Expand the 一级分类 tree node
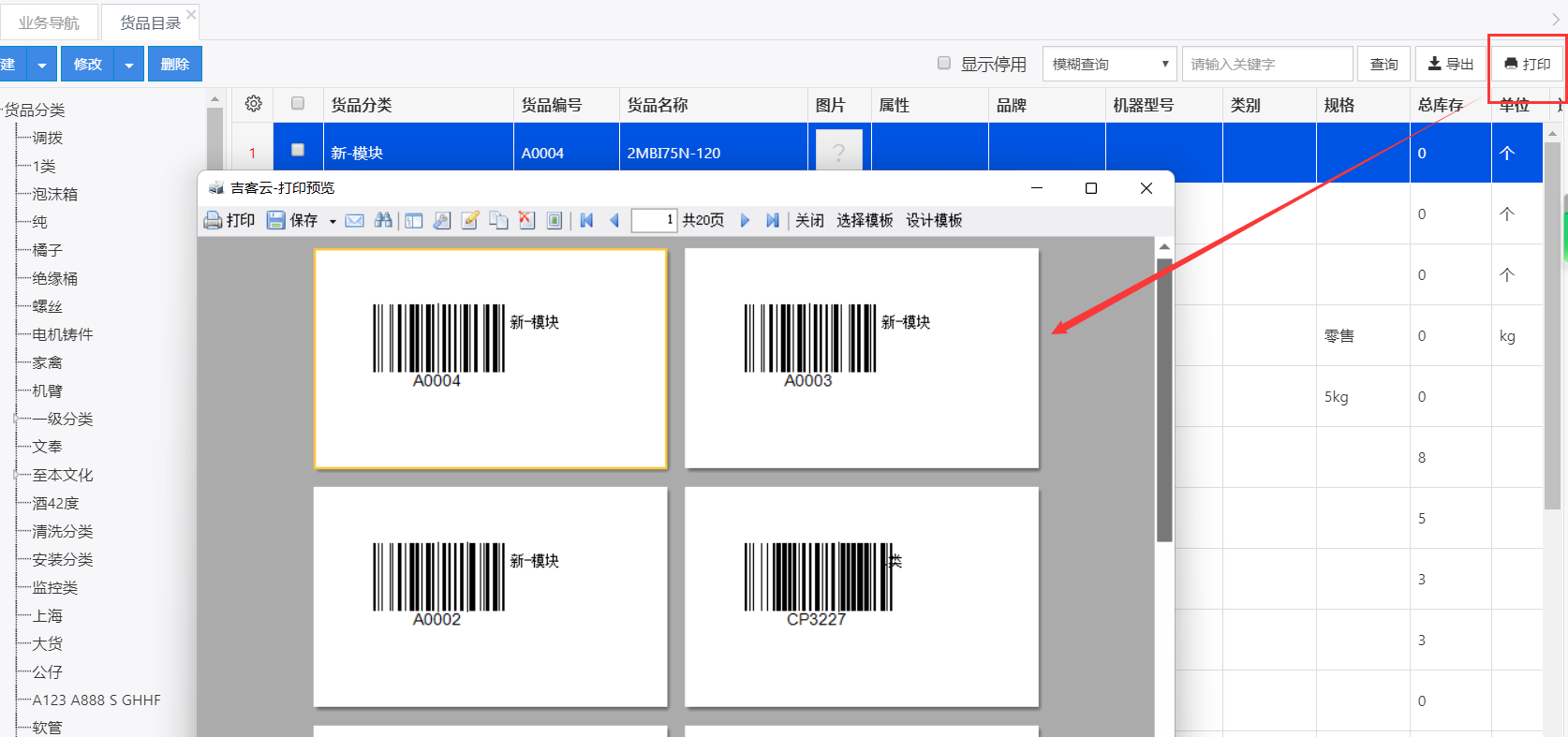The height and width of the screenshot is (737, 1568). [x=16, y=419]
